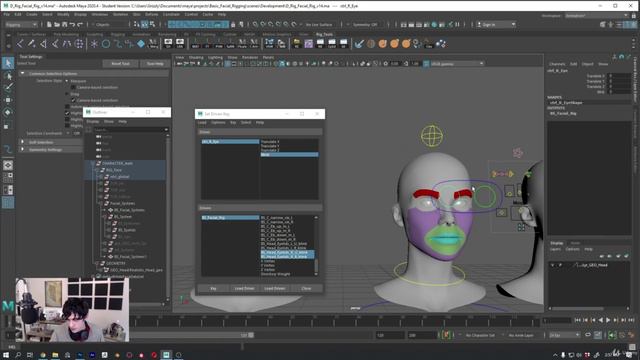Click the NURBS circle icon on shelf
Image resolution: width=640 pixels, height=360 pixels.
[106, 44]
